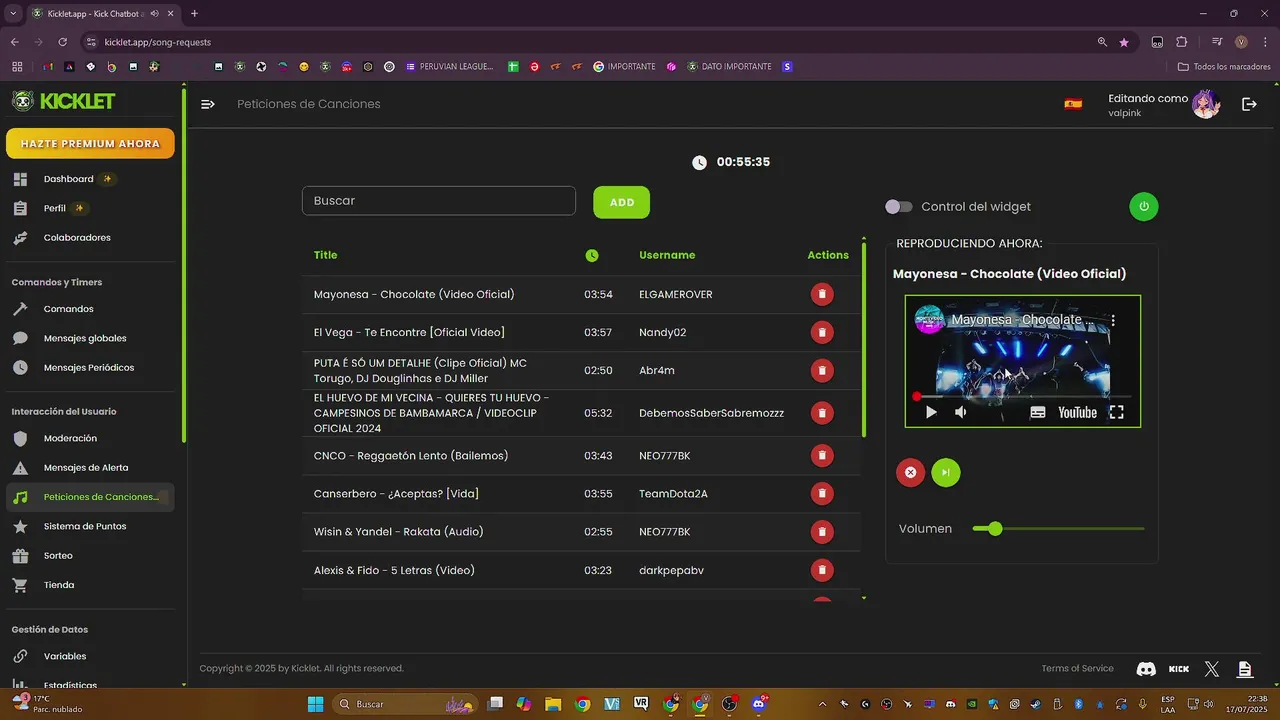The height and width of the screenshot is (720, 1280).
Task: Delete El Vega - Te Encontre request
Action: [x=822, y=332]
